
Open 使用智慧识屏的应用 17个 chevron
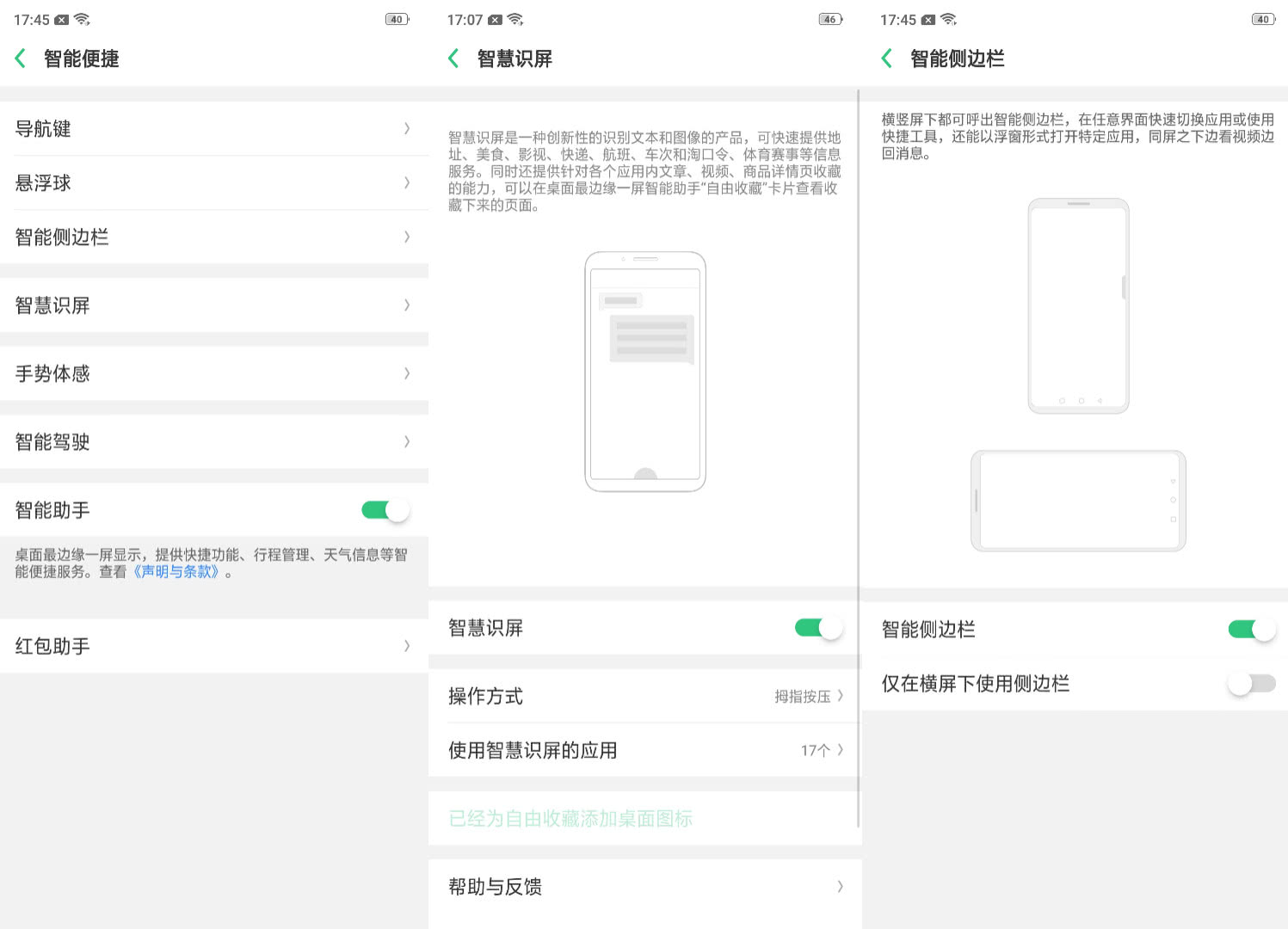[x=841, y=750]
